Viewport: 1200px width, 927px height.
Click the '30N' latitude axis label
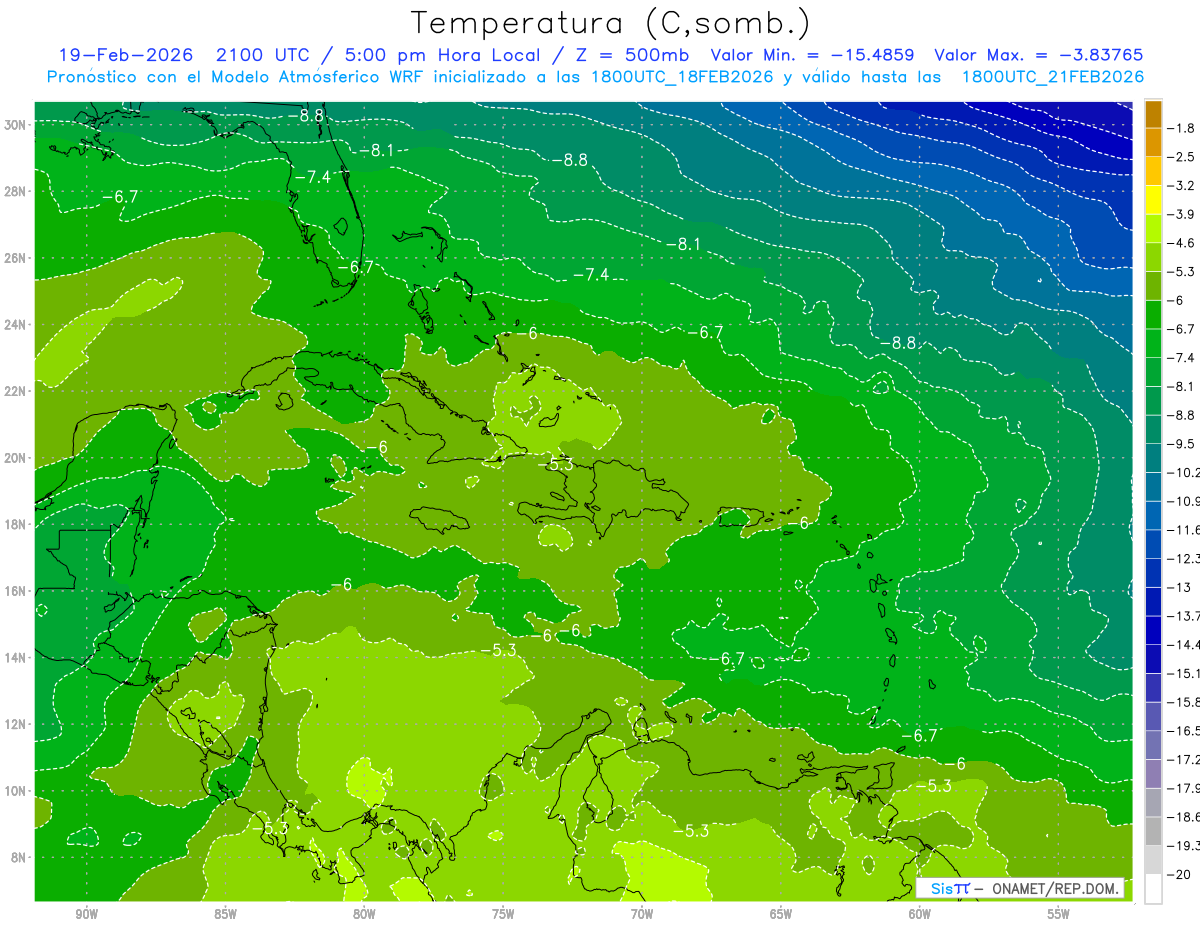pyautogui.click(x=15, y=125)
